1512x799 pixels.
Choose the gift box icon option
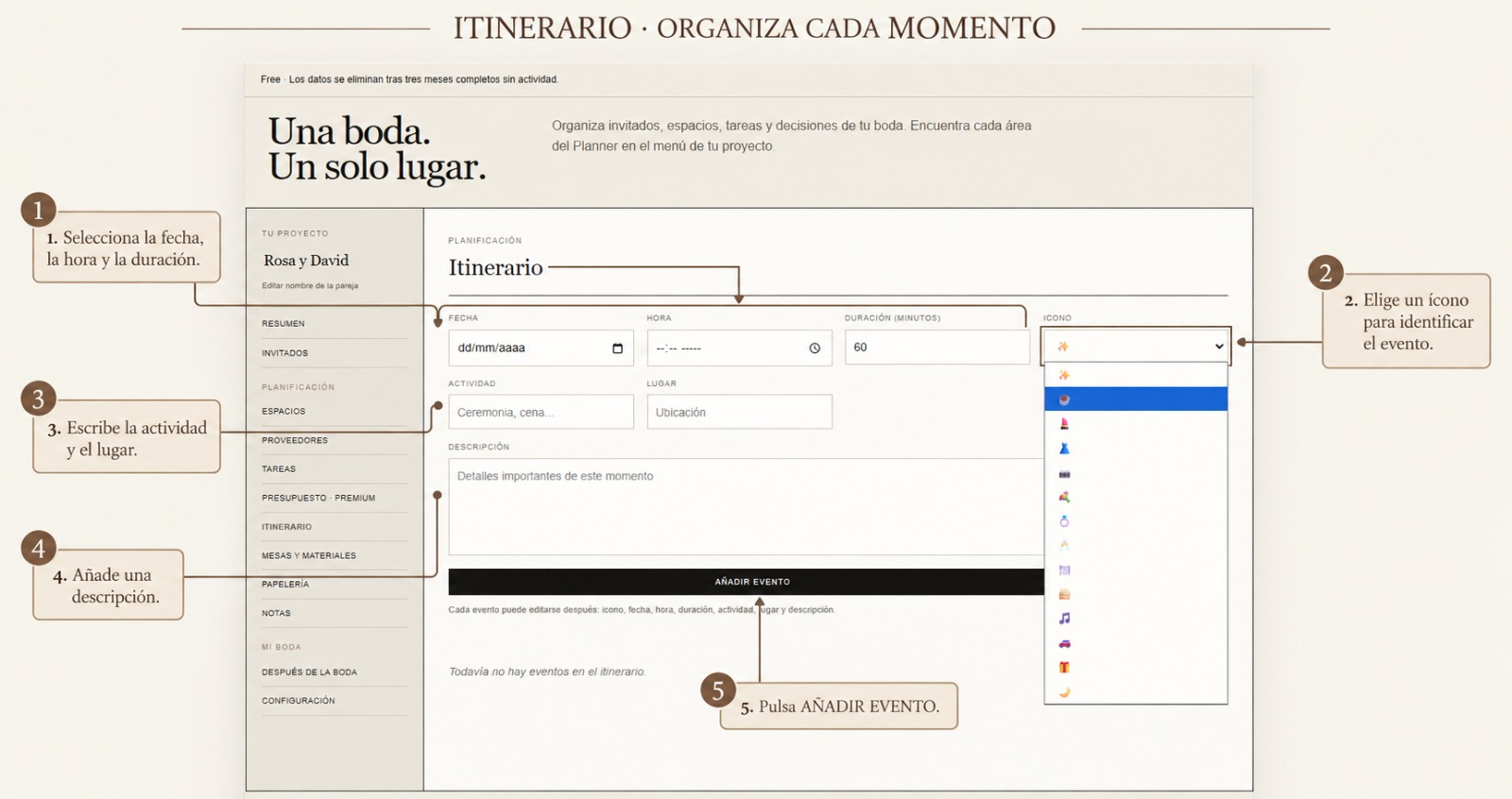click(1135, 668)
